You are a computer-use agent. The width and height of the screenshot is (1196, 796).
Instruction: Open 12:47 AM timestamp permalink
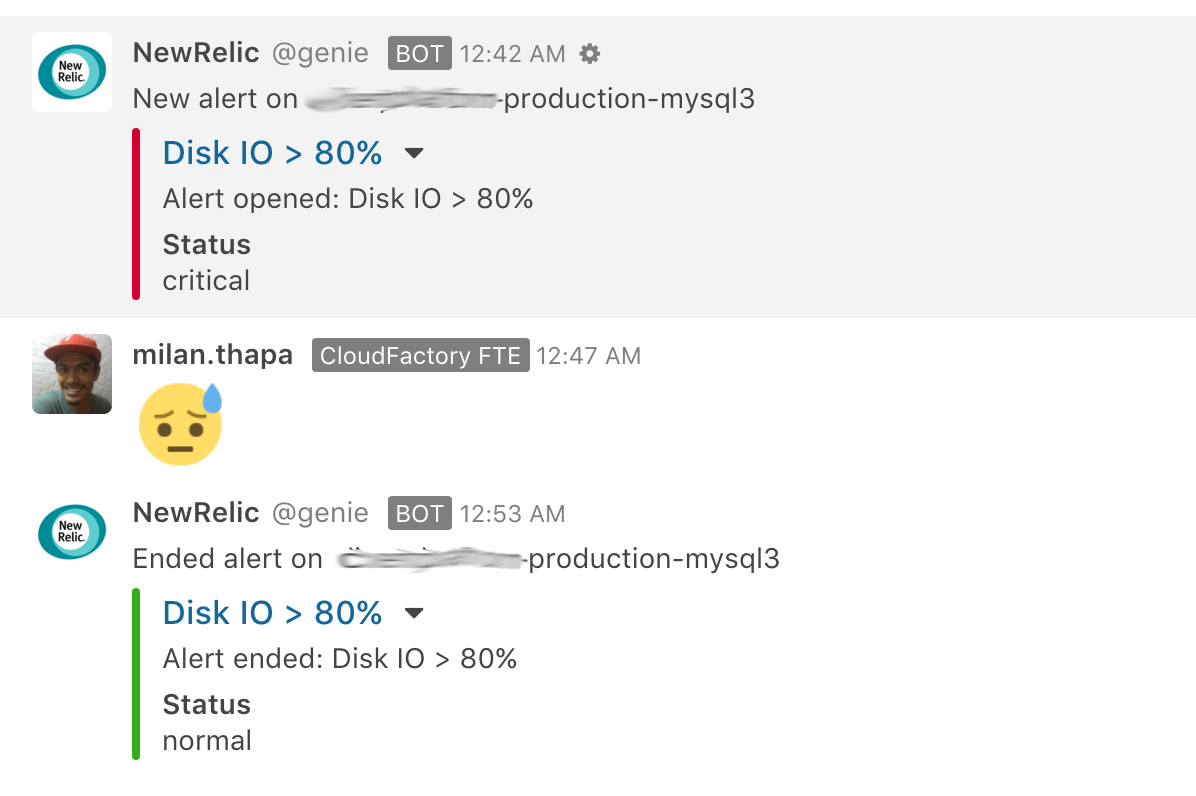click(588, 356)
